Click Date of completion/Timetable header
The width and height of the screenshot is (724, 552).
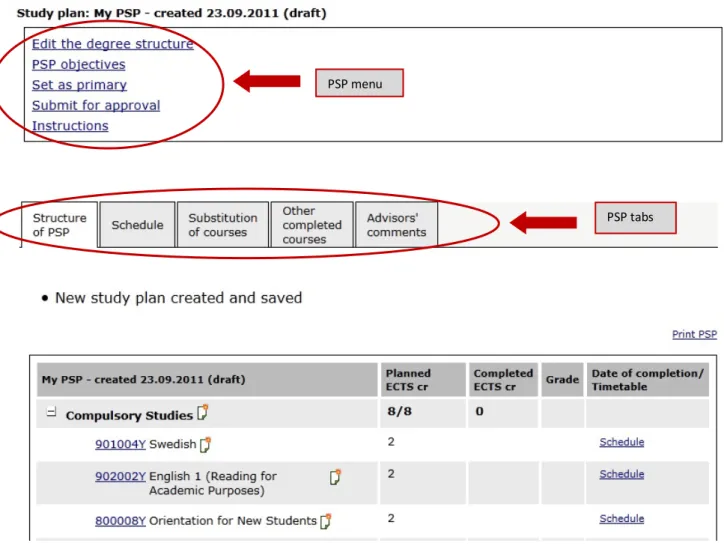click(647, 380)
